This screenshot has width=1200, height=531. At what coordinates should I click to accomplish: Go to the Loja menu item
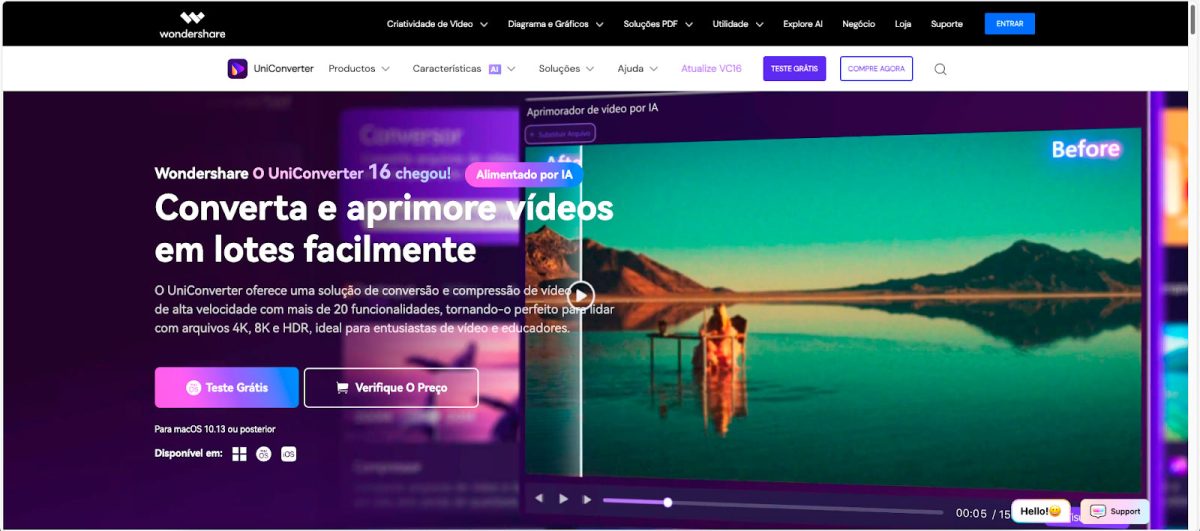tap(903, 24)
